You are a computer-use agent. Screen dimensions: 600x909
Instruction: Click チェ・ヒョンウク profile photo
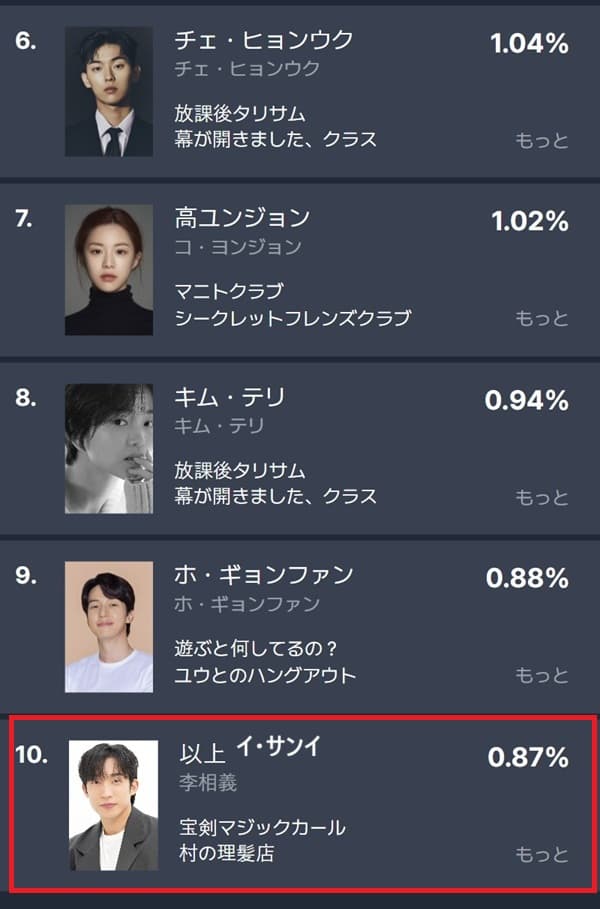click(109, 91)
